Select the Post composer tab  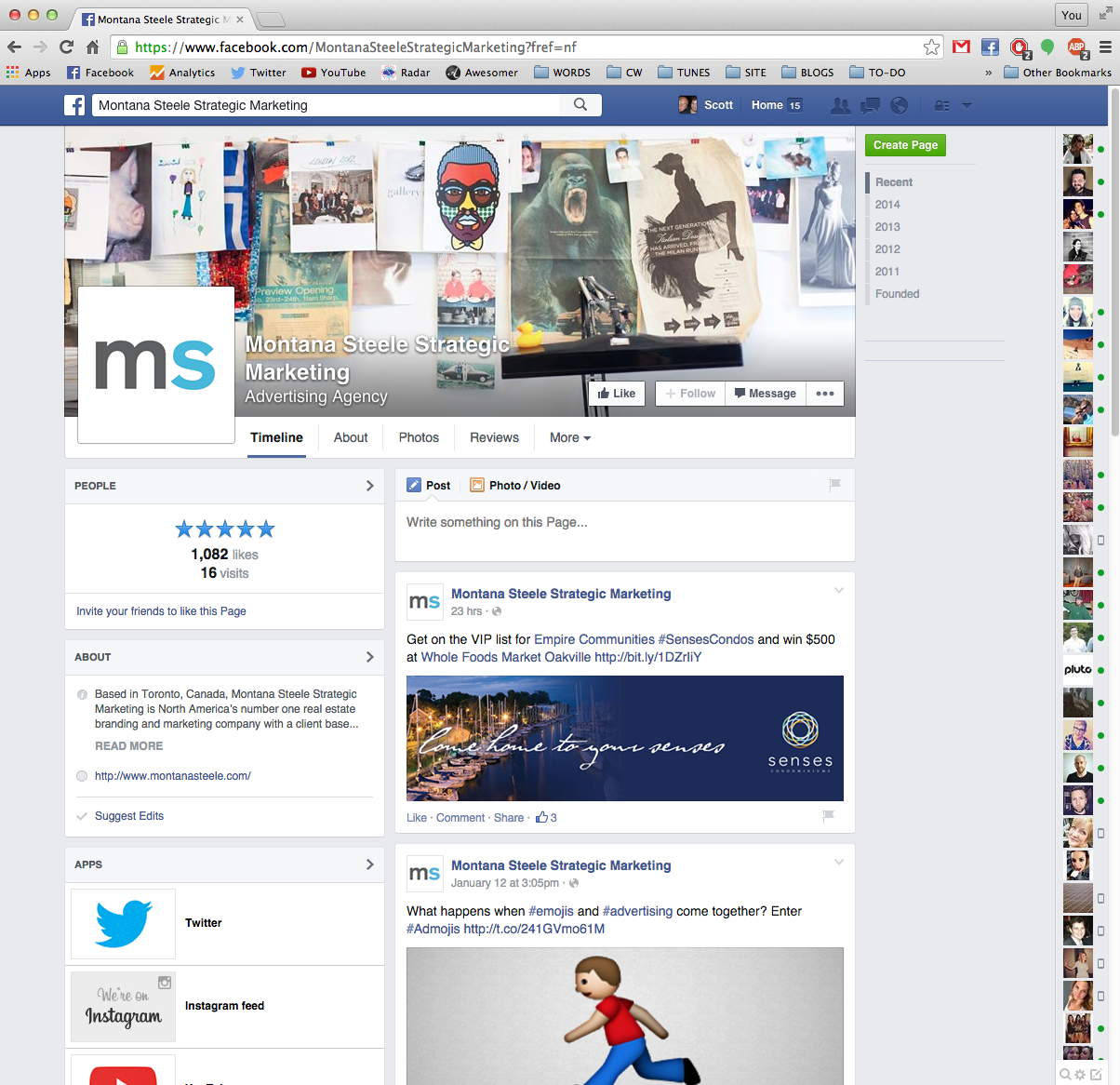coord(429,486)
